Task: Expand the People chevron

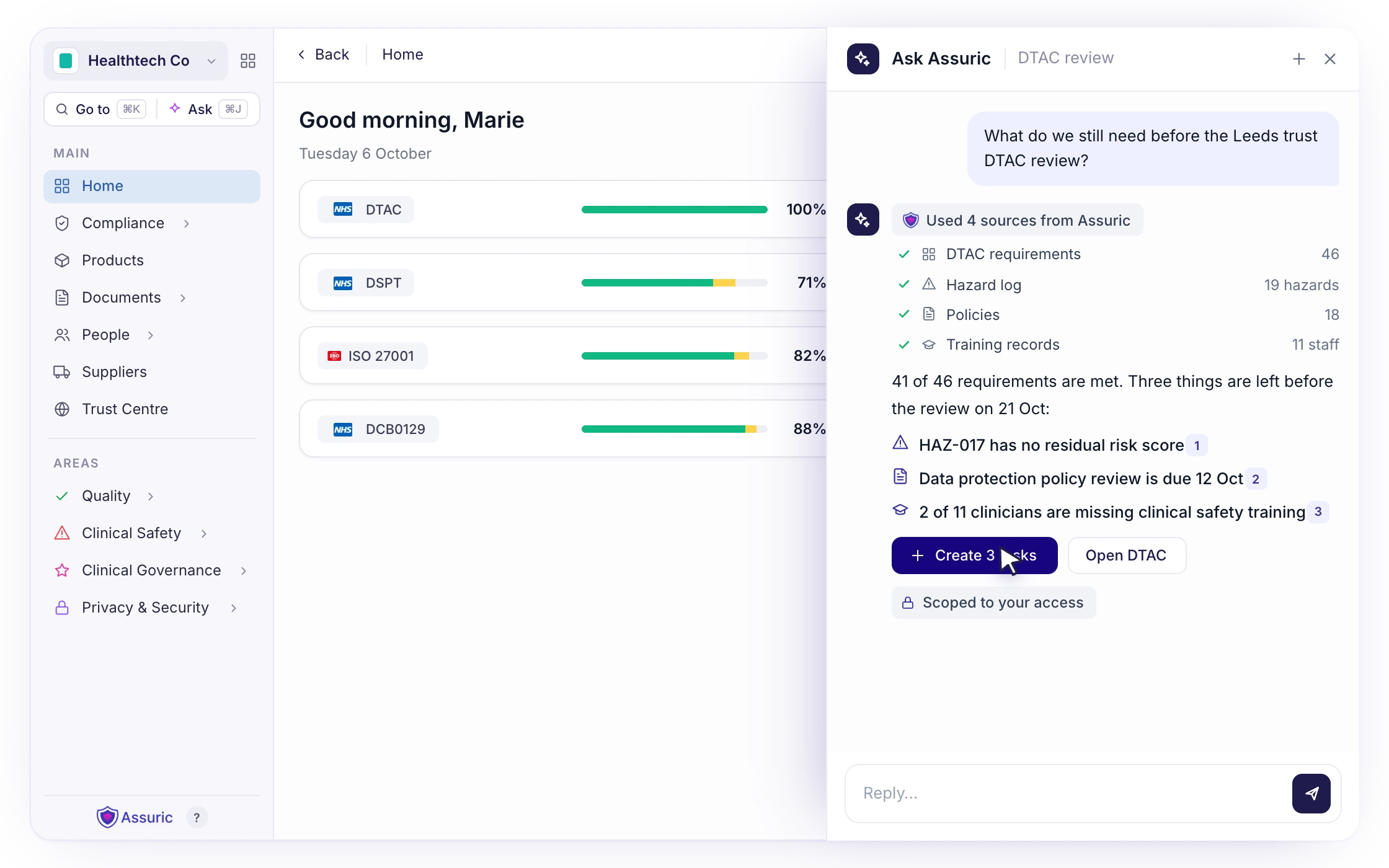Action: pyautogui.click(x=151, y=335)
